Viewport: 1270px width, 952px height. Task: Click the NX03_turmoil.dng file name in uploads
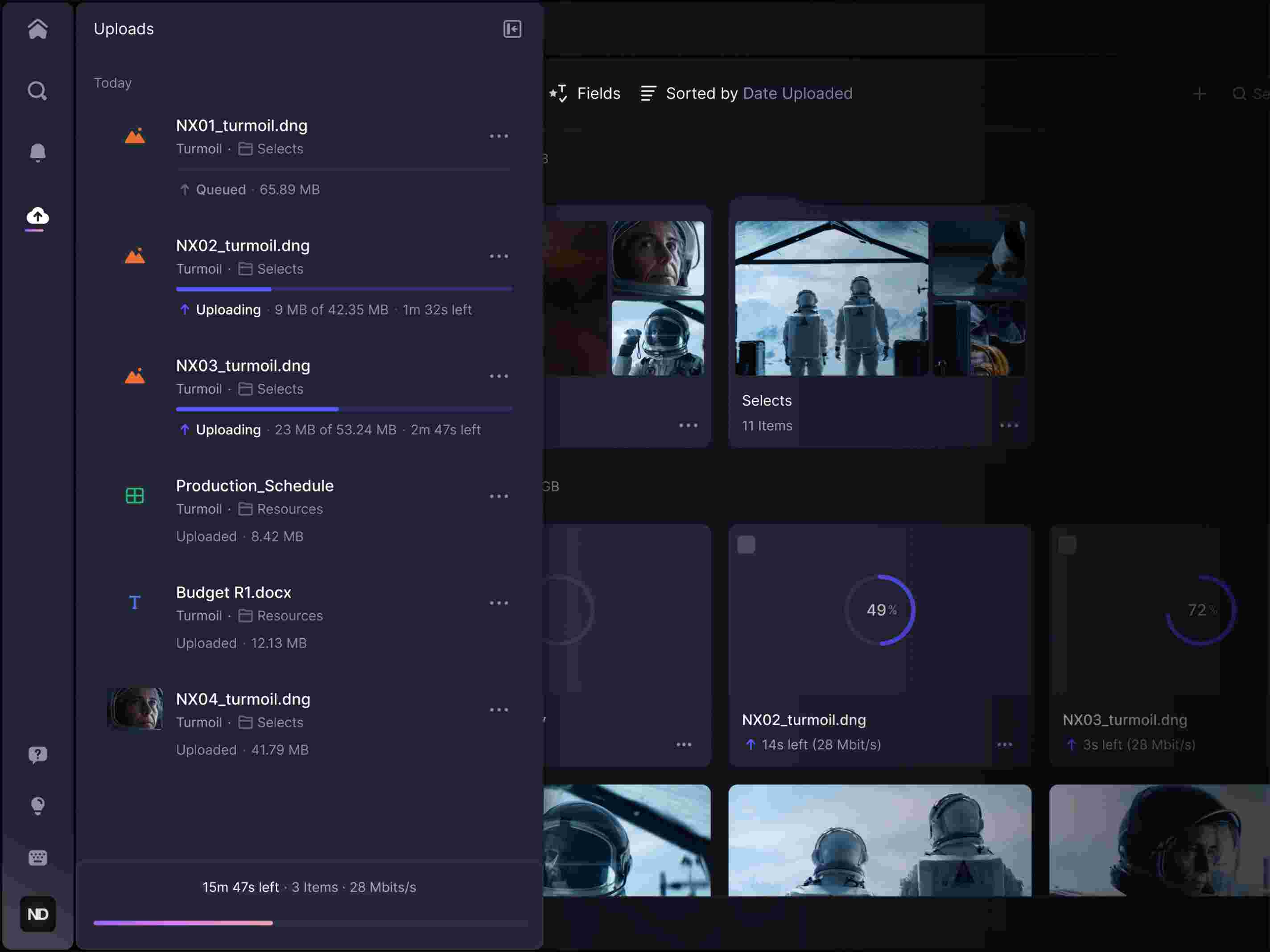coord(243,365)
